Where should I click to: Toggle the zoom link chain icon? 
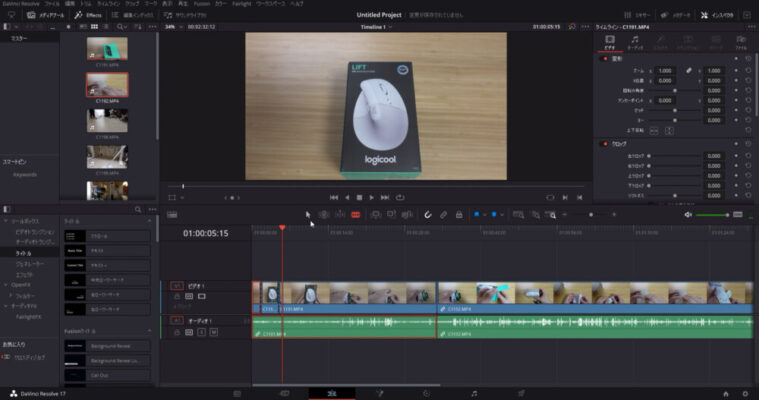[689, 71]
